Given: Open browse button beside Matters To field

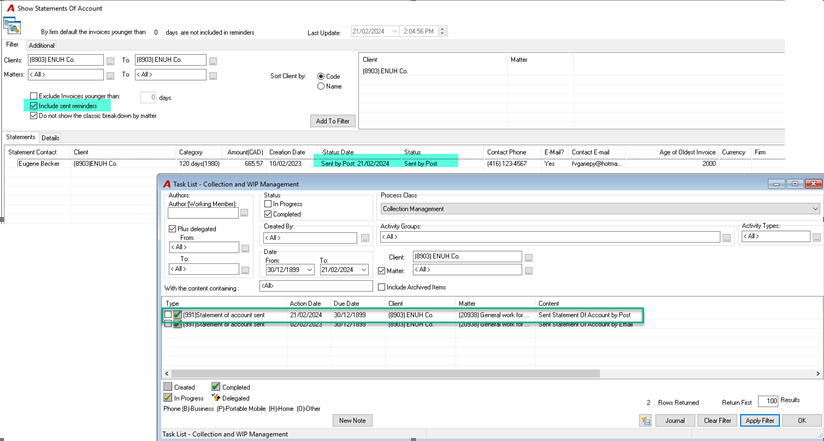Looking at the screenshot, I should 212,76.
